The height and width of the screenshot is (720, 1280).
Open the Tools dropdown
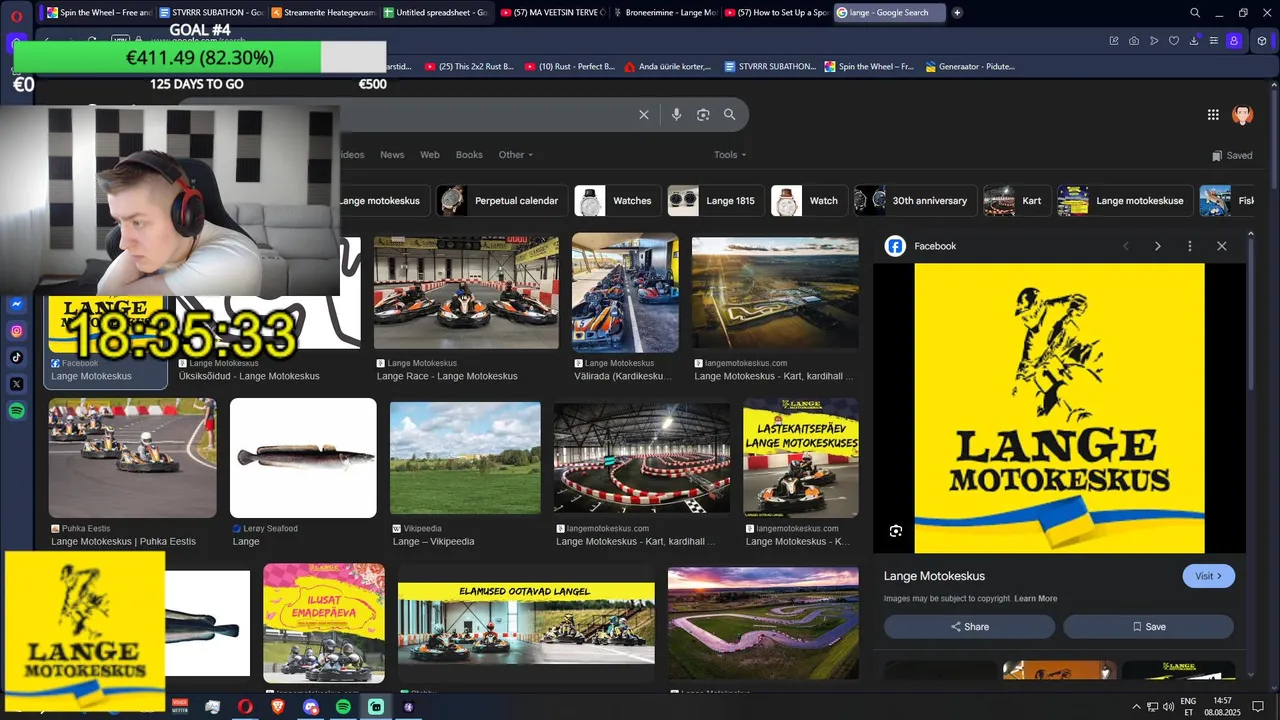(x=730, y=155)
